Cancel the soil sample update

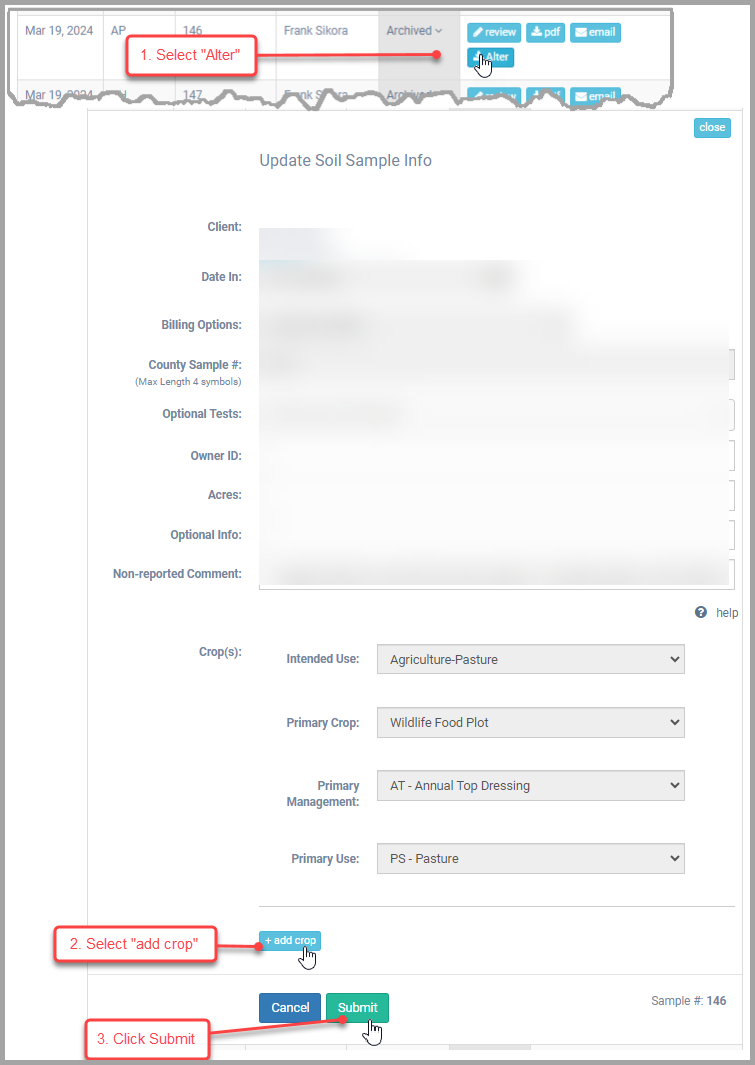coord(290,1007)
